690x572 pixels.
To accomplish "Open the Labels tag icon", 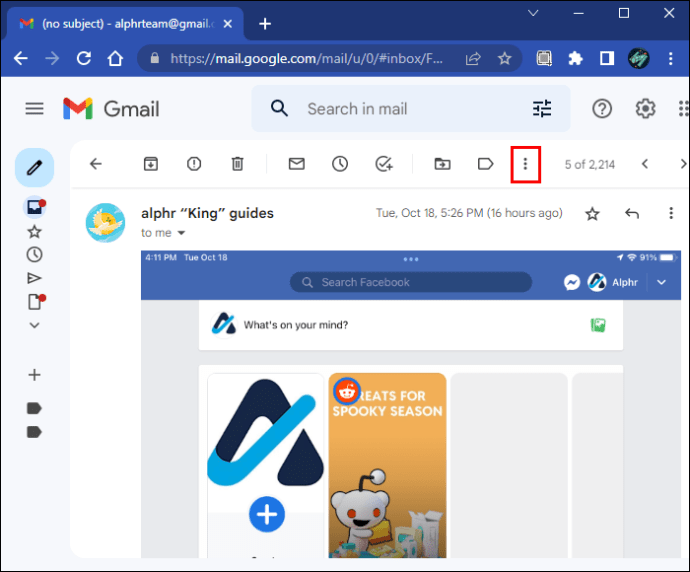I will [485, 164].
